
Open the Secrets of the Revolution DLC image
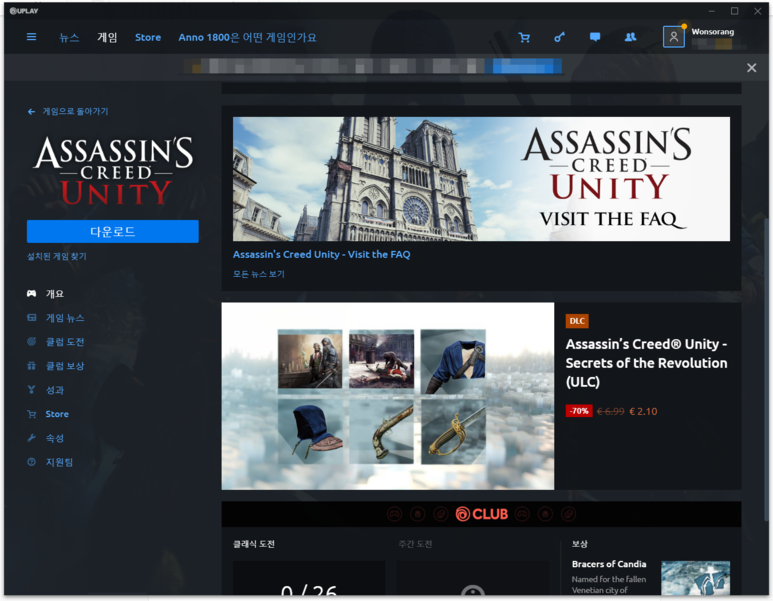[x=387, y=396]
